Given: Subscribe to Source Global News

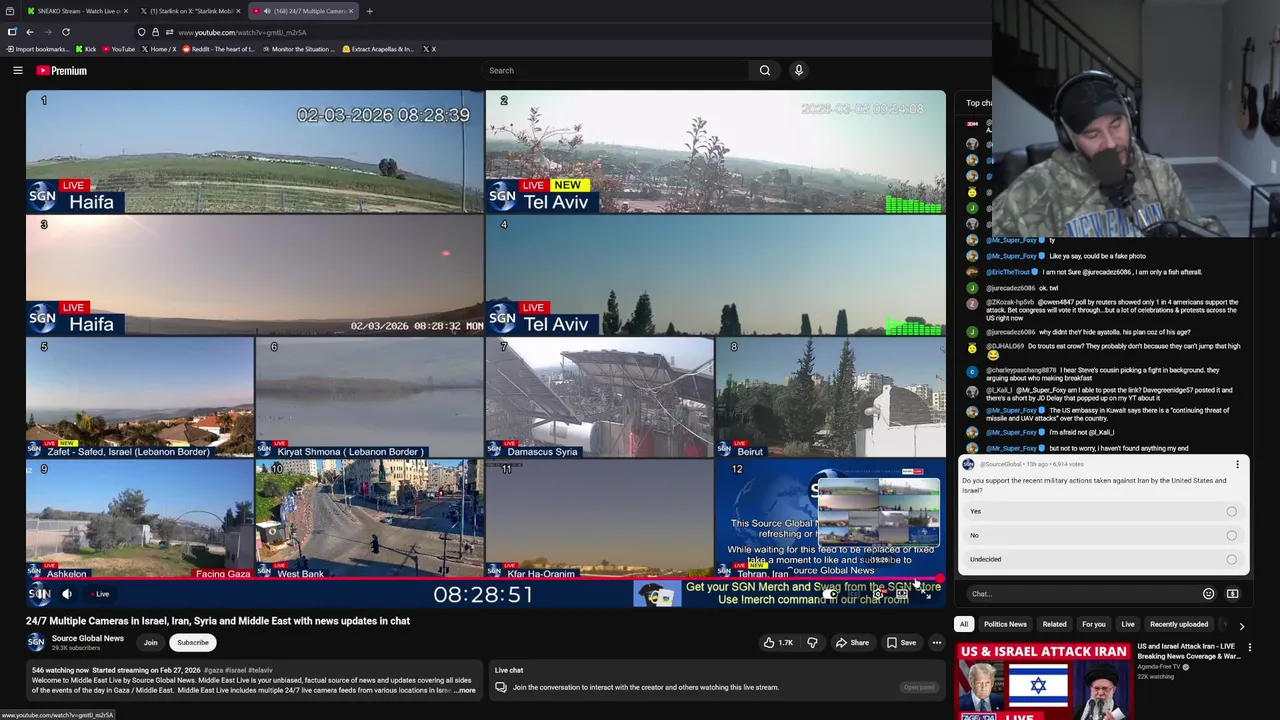Looking at the screenshot, I should pyautogui.click(x=193, y=642).
